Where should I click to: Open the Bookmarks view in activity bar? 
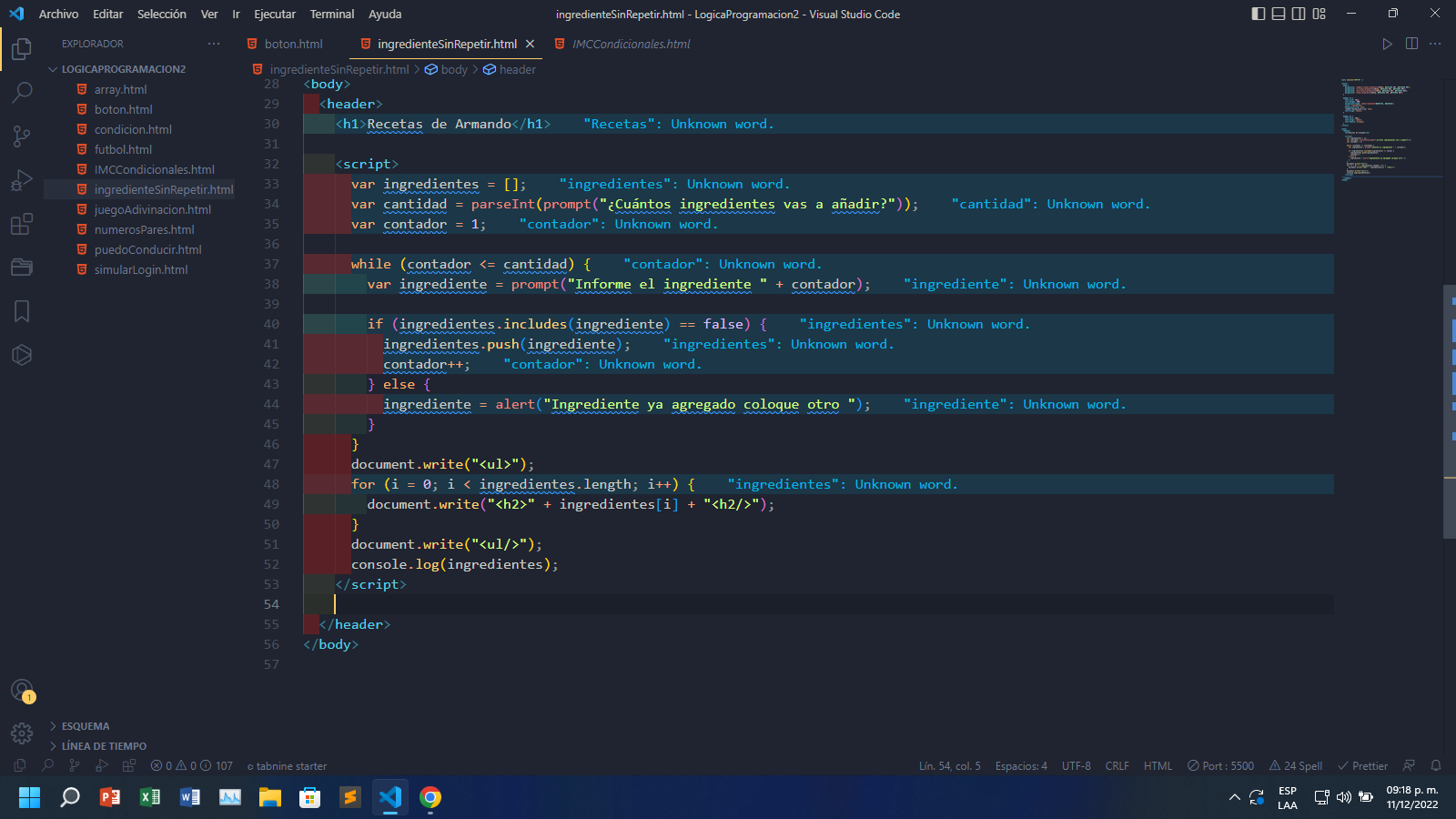pyautogui.click(x=22, y=311)
